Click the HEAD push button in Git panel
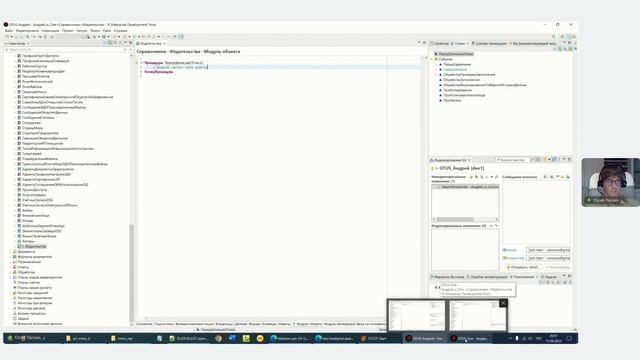Viewport: 640px width, 360px height. pyautogui.click(x=523, y=267)
